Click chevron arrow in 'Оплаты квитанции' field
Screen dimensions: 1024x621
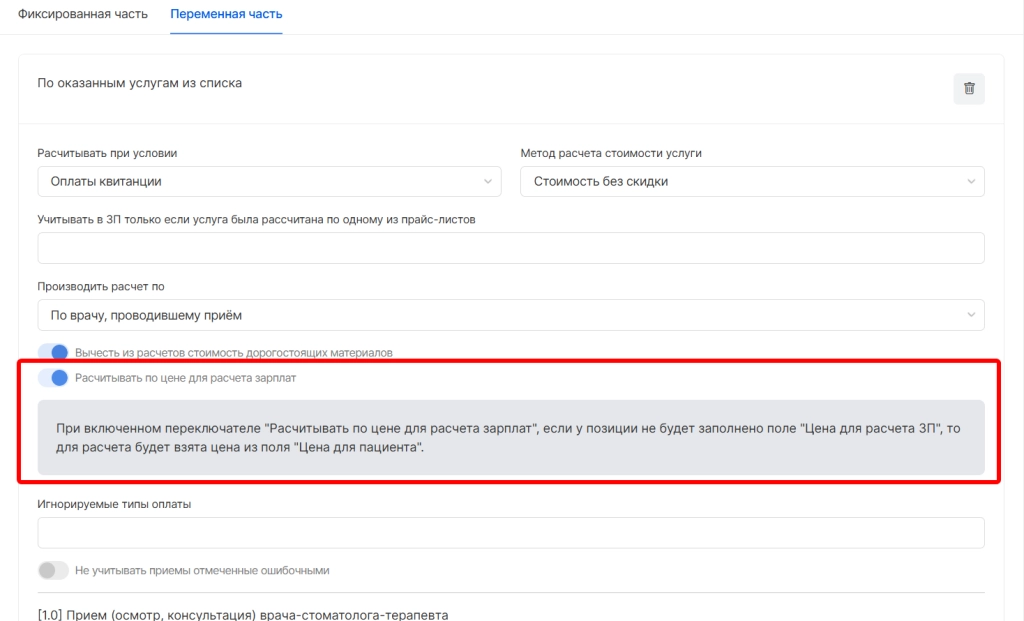click(x=487, y=181)
